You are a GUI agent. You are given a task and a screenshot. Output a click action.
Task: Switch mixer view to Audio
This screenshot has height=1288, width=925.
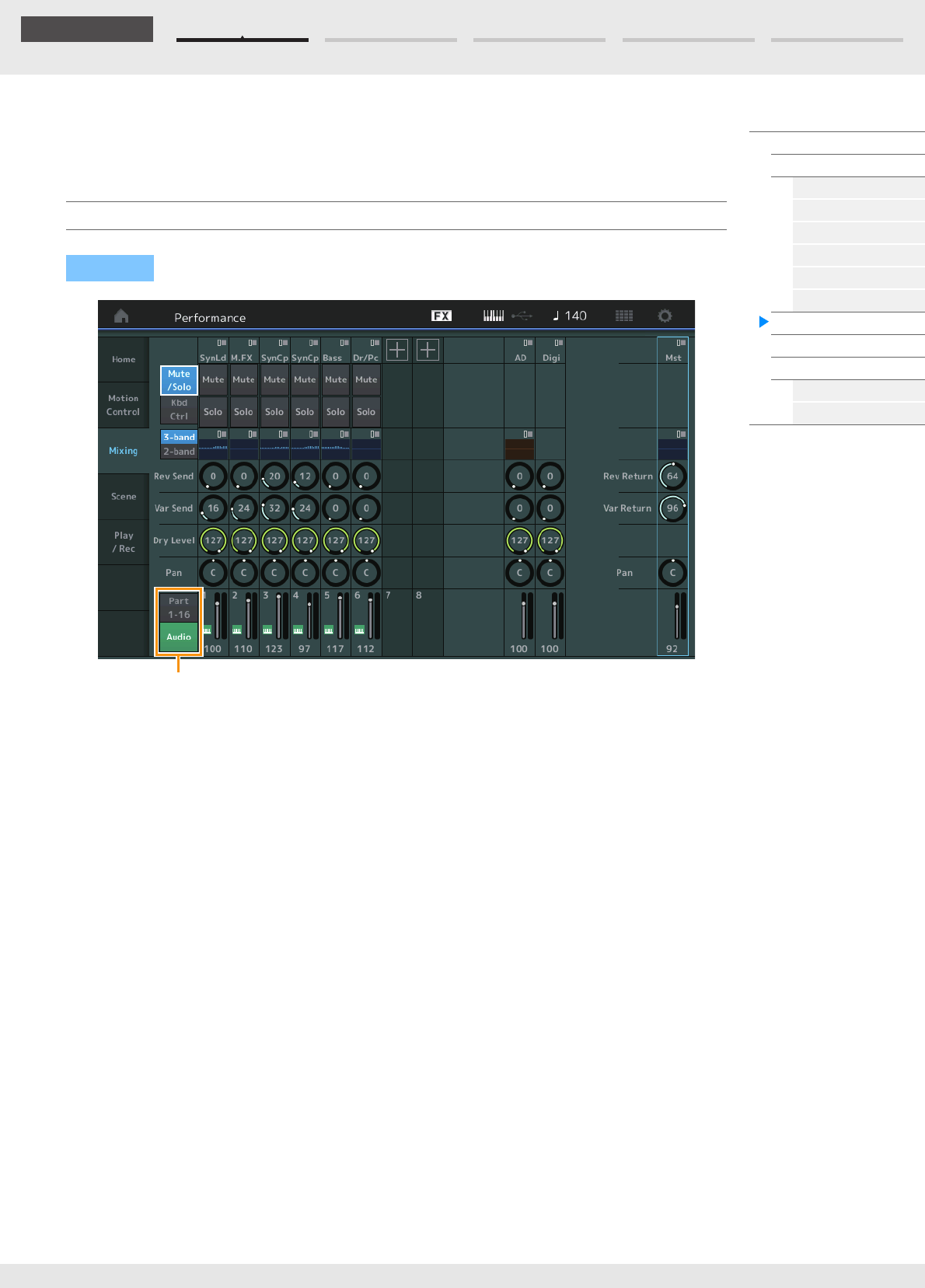tap(179, 637)
